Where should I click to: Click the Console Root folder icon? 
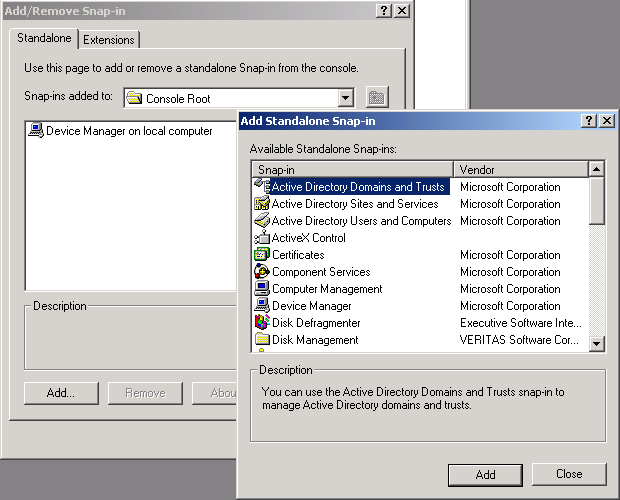click(134, 98)
